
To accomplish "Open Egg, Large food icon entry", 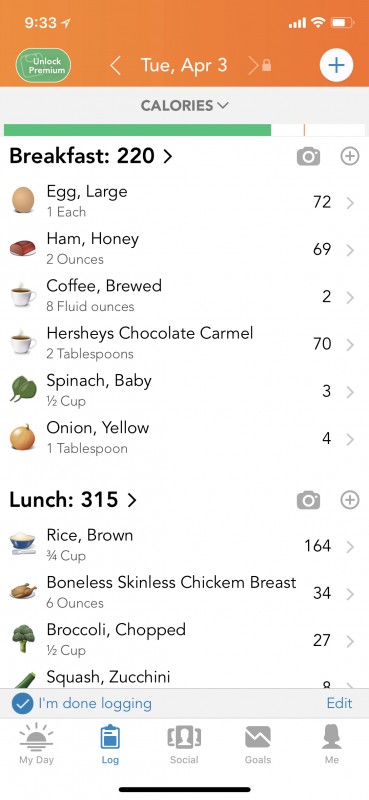I will pos(23,199).
